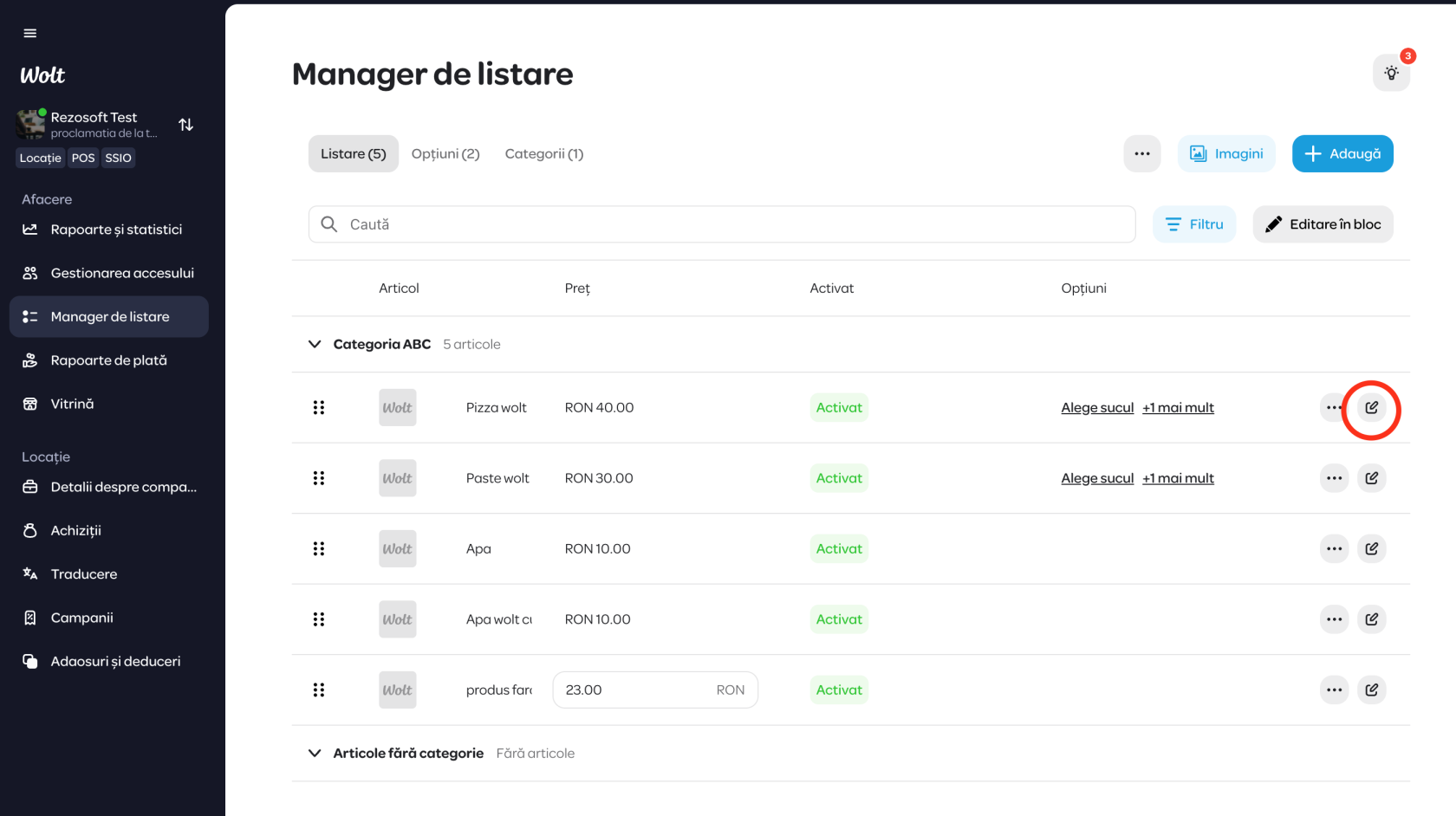Click the Rezosoft Test venue name
Screen dimensions: 1456x816
pyautogui.click(x=94, y=117)
